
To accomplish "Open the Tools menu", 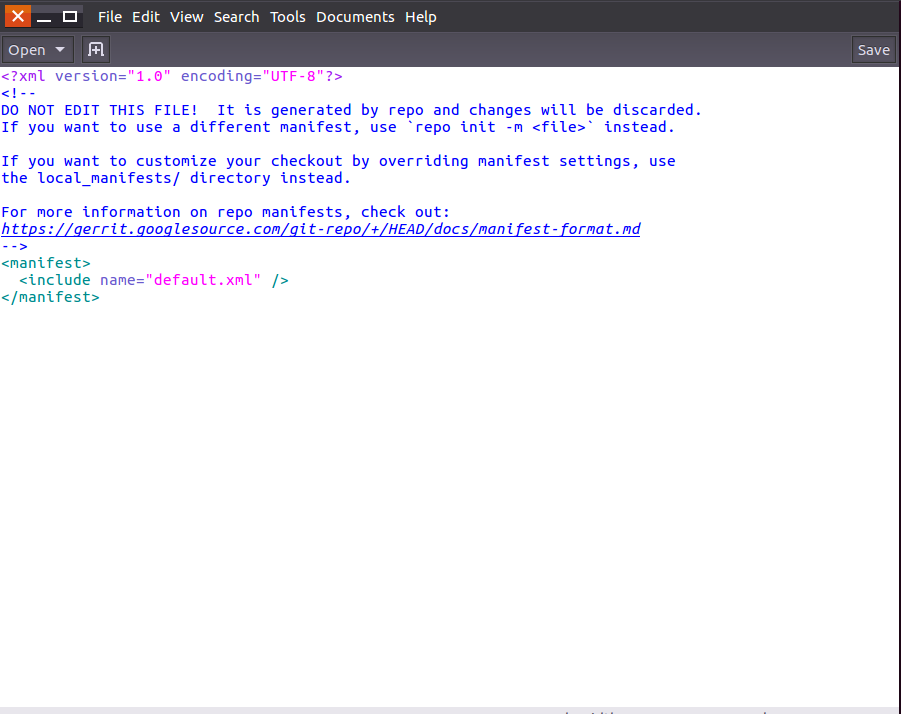I will [288, 17].
